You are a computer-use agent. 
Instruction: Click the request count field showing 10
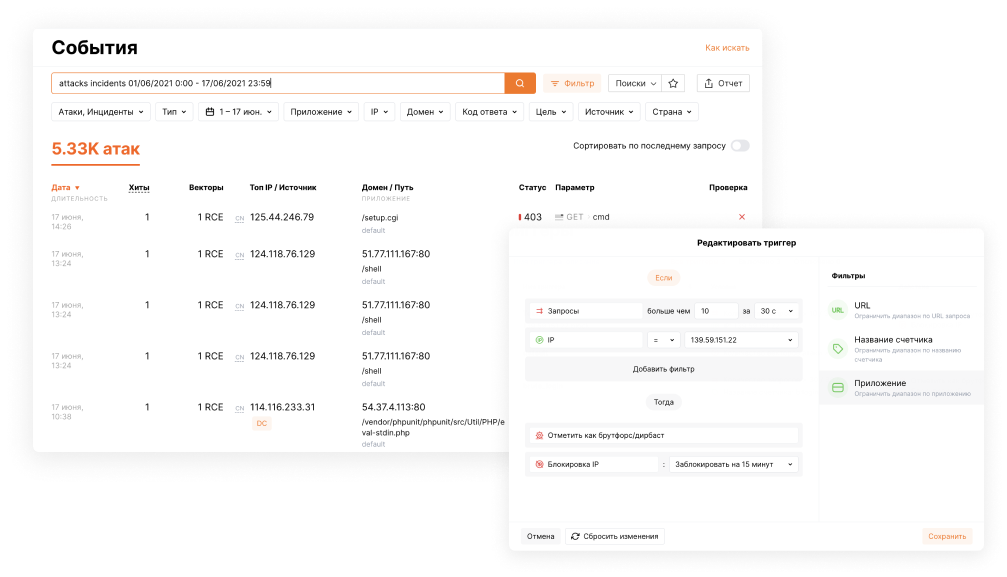coord(716,311)
